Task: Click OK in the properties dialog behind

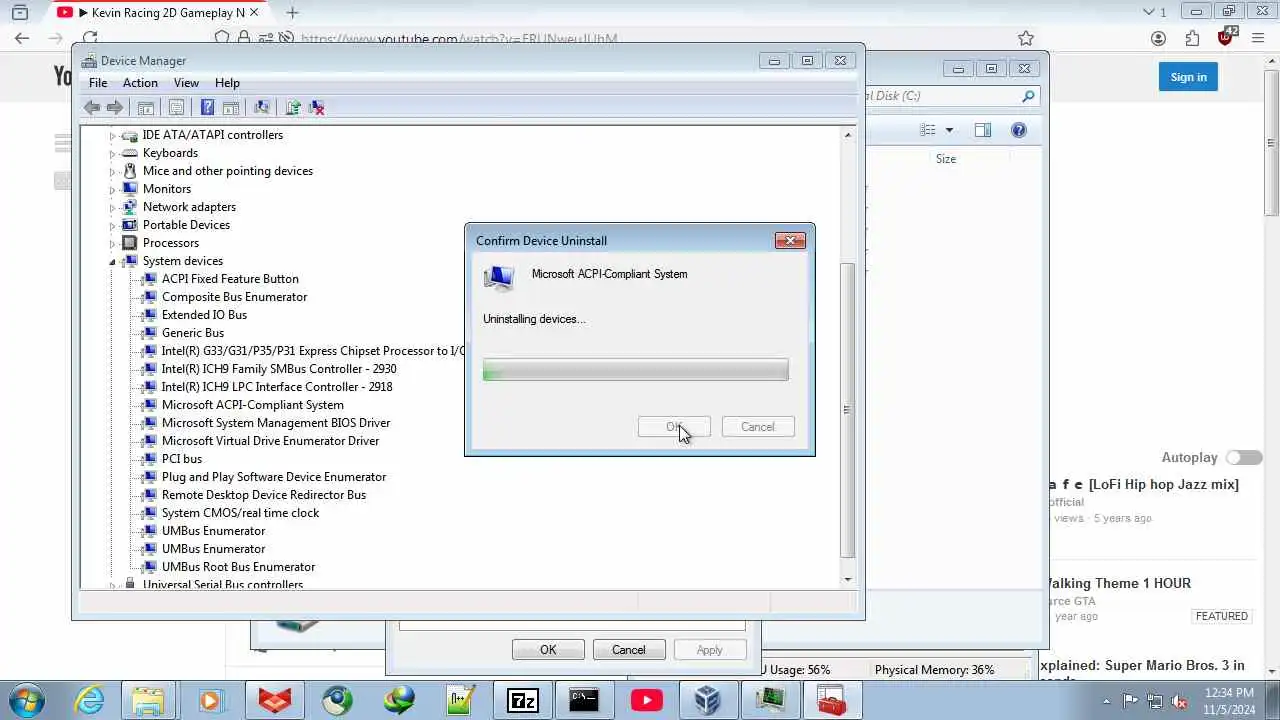Action: click(548, 650)
